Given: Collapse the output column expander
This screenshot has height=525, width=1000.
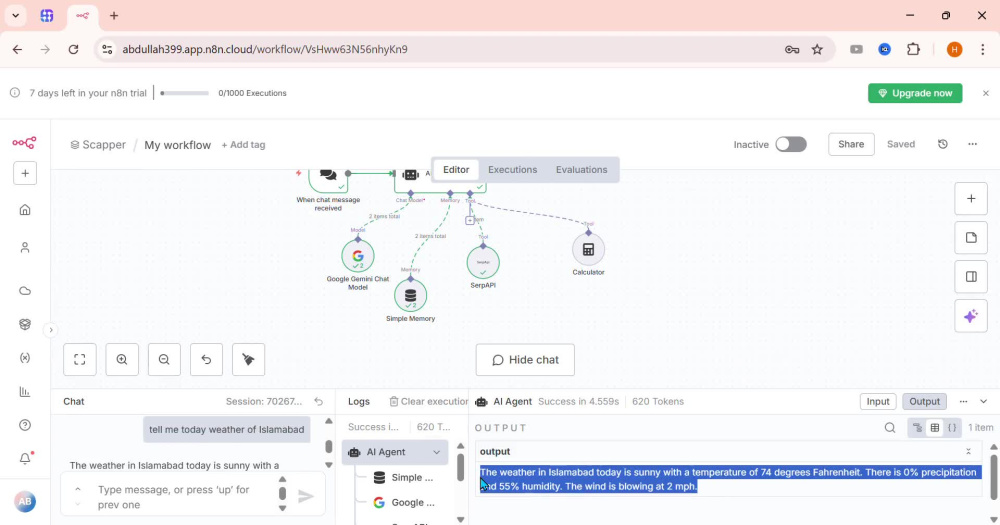Looking at the screenshot, I should tap(968, 452).
